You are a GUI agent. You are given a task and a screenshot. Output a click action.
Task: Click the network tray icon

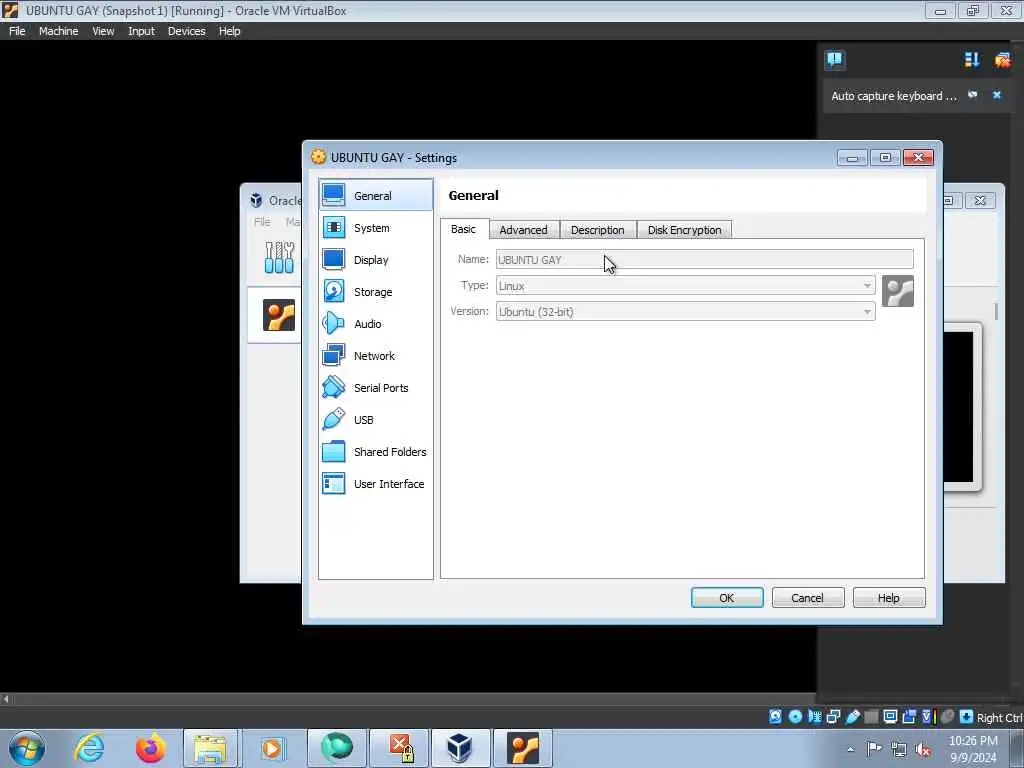(899, 749)
